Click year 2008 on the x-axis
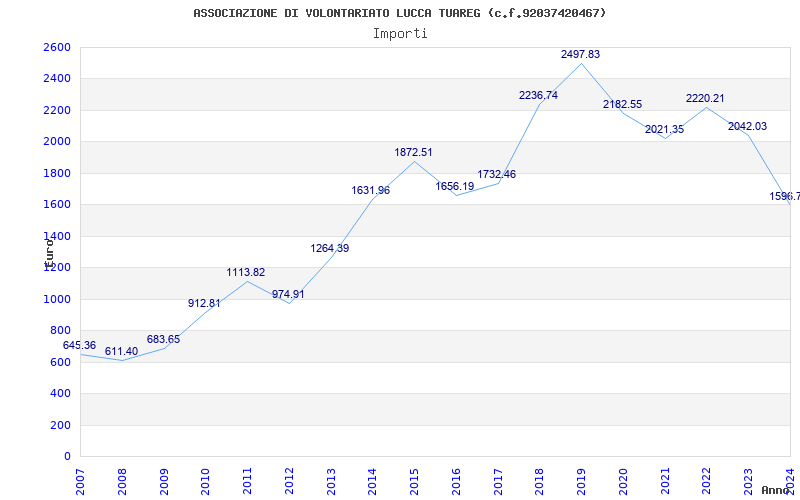This screenshot has width=800, height=500. click(122, 482)
